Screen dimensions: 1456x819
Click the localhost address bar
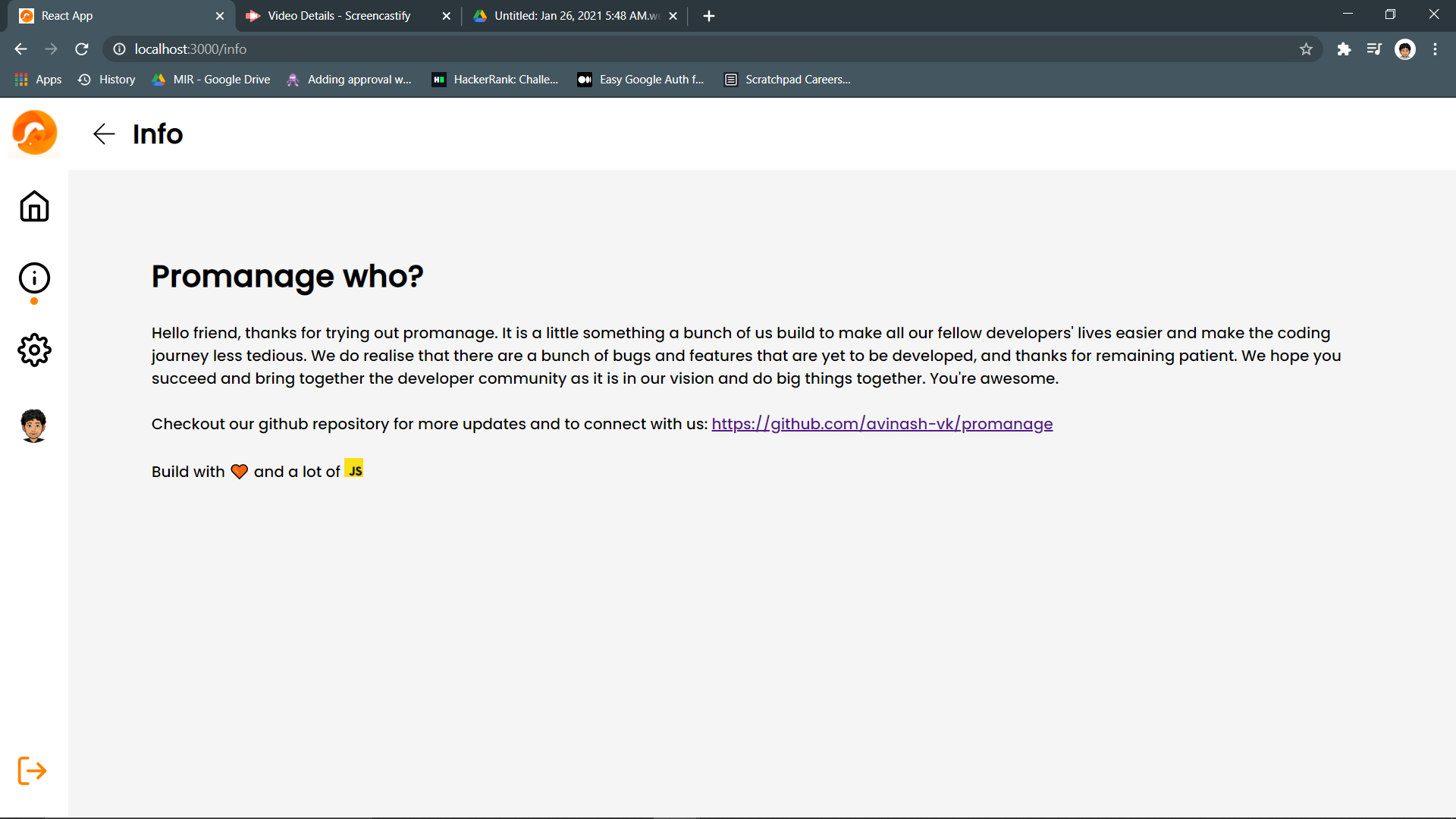[531, 49]
